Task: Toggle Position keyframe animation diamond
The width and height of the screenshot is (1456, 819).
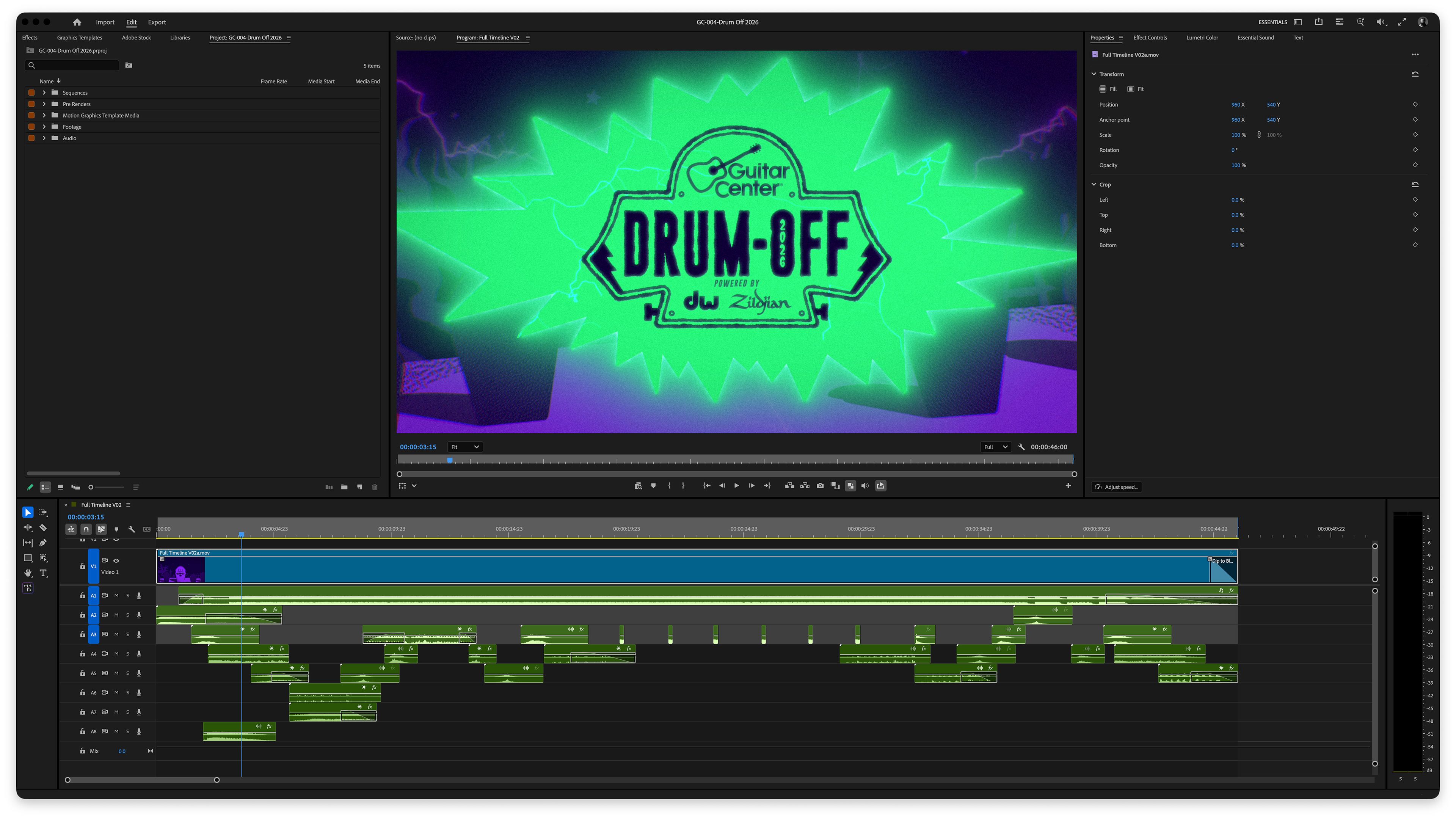Action: (1415, 105)
